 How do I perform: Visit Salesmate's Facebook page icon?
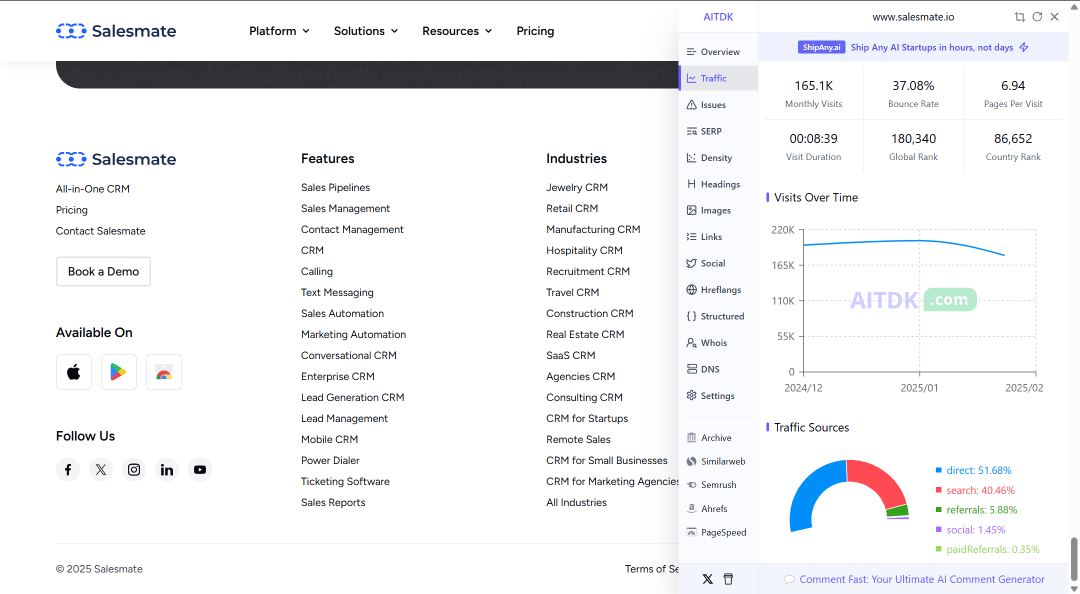tap(68, 469)
